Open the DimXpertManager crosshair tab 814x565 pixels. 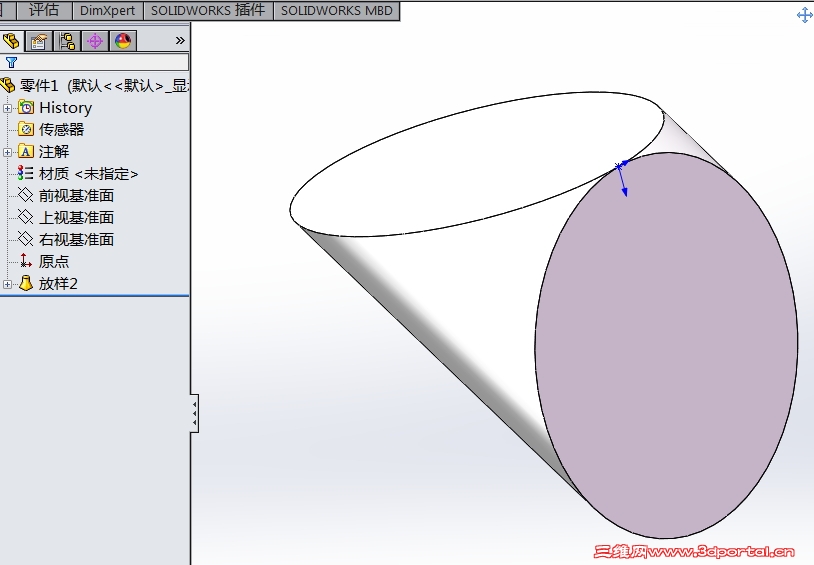(95, 41)
